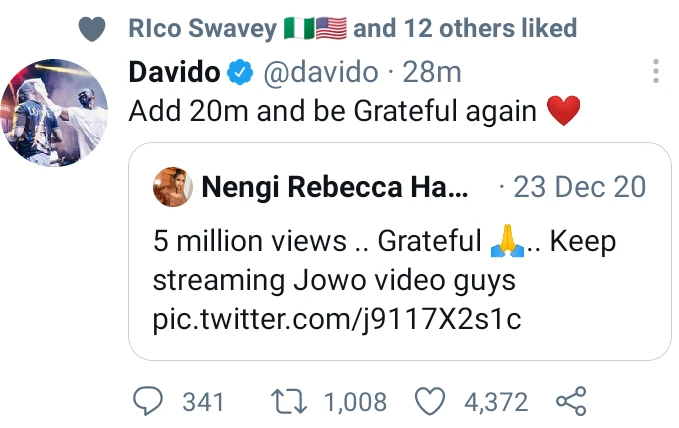This screenshot has width=679, height=428.
Task: Click the 1,008 retweets count
Action: point(355,402)
